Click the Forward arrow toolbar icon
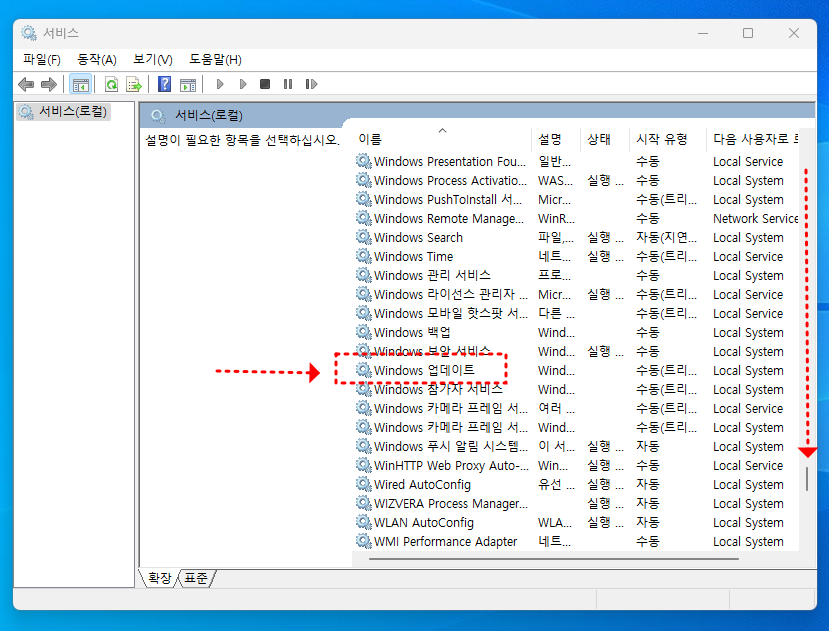This screenshot has height=631, width=829. coord(49,84)
